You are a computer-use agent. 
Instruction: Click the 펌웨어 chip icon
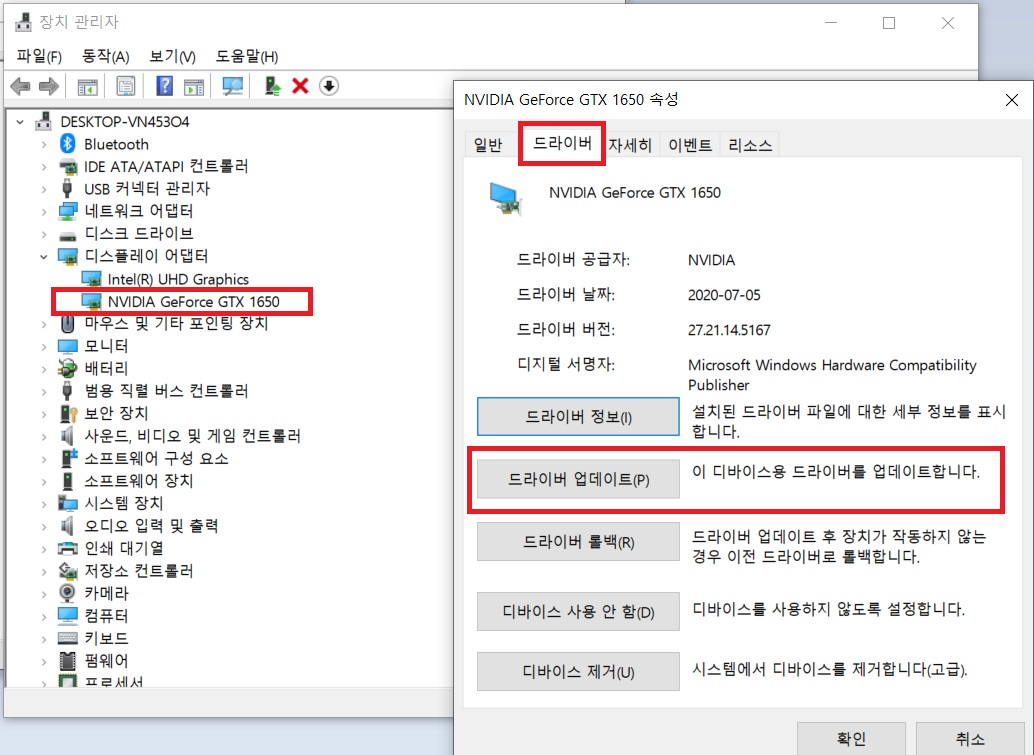67,660
